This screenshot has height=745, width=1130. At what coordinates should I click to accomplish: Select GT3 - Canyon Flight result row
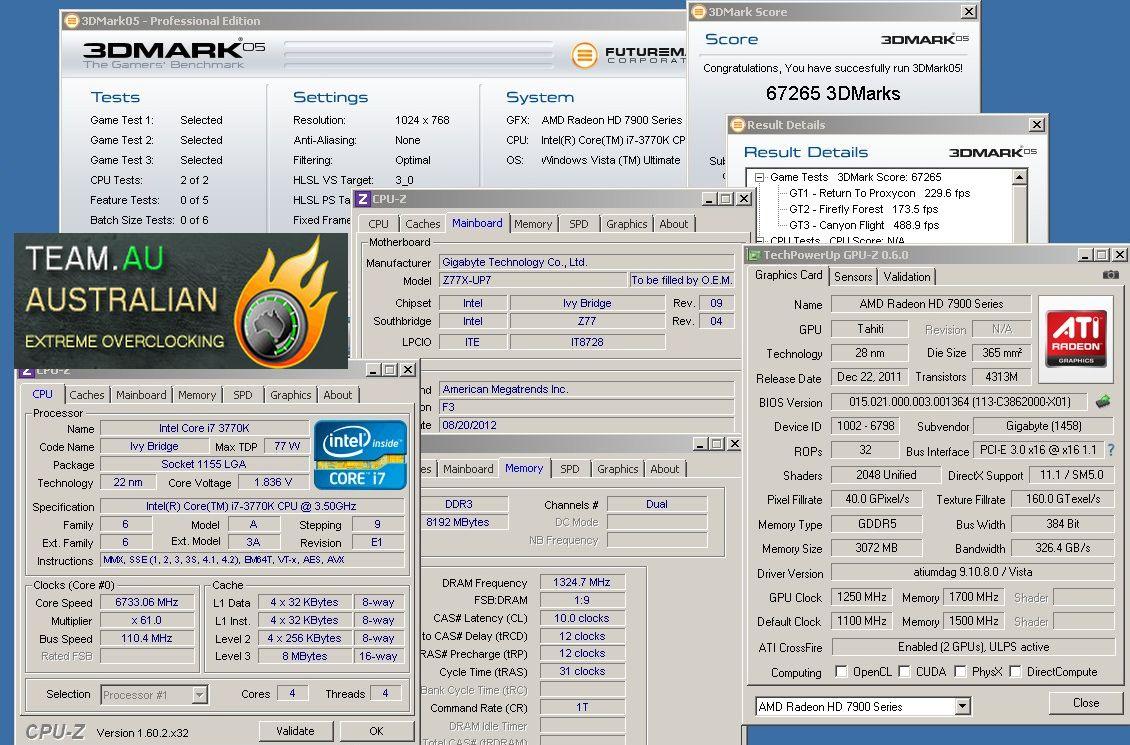(x=863, y=225)
